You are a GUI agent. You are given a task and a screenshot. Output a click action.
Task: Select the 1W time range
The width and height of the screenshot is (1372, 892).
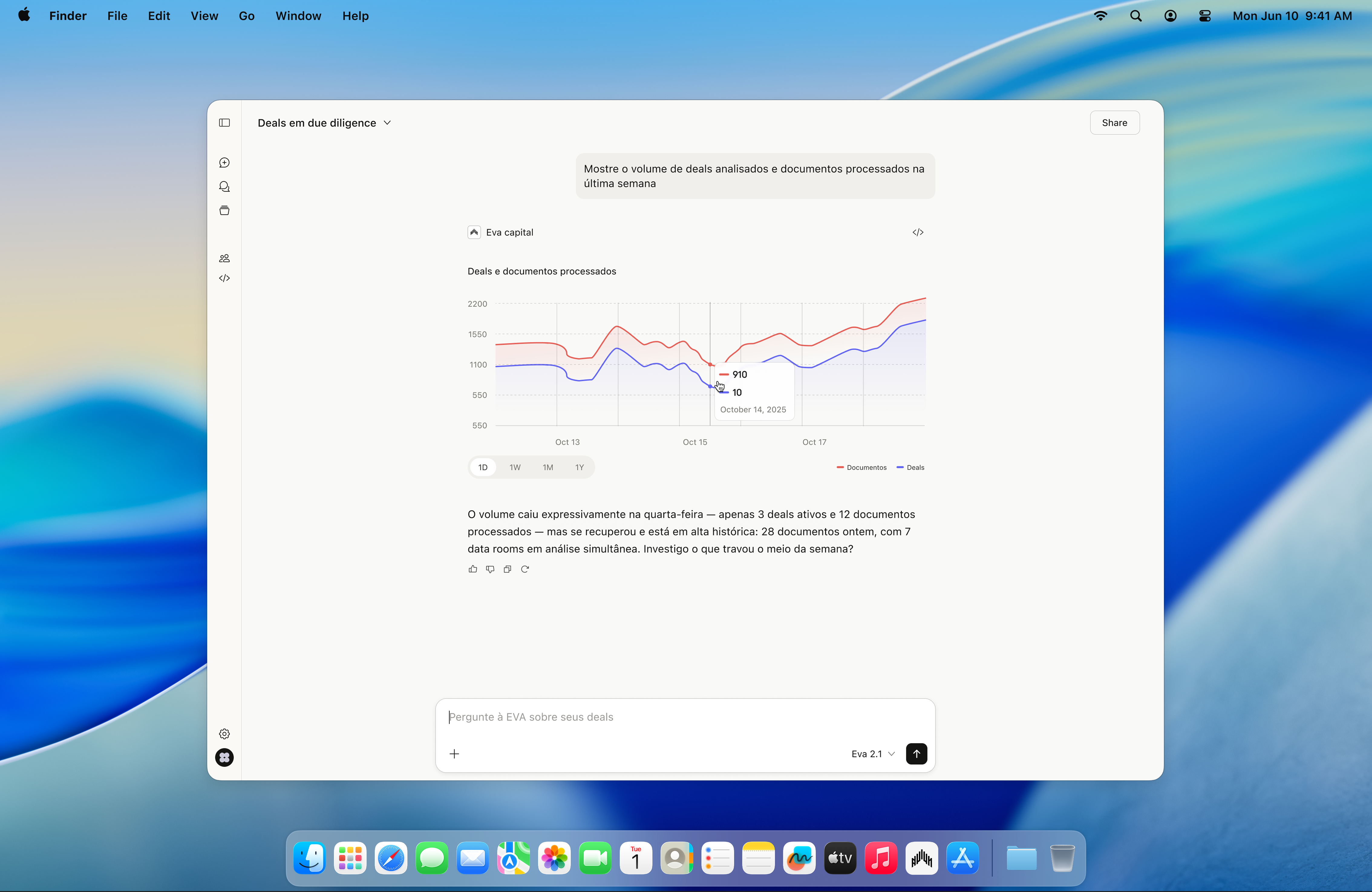(x=515, y=467)
